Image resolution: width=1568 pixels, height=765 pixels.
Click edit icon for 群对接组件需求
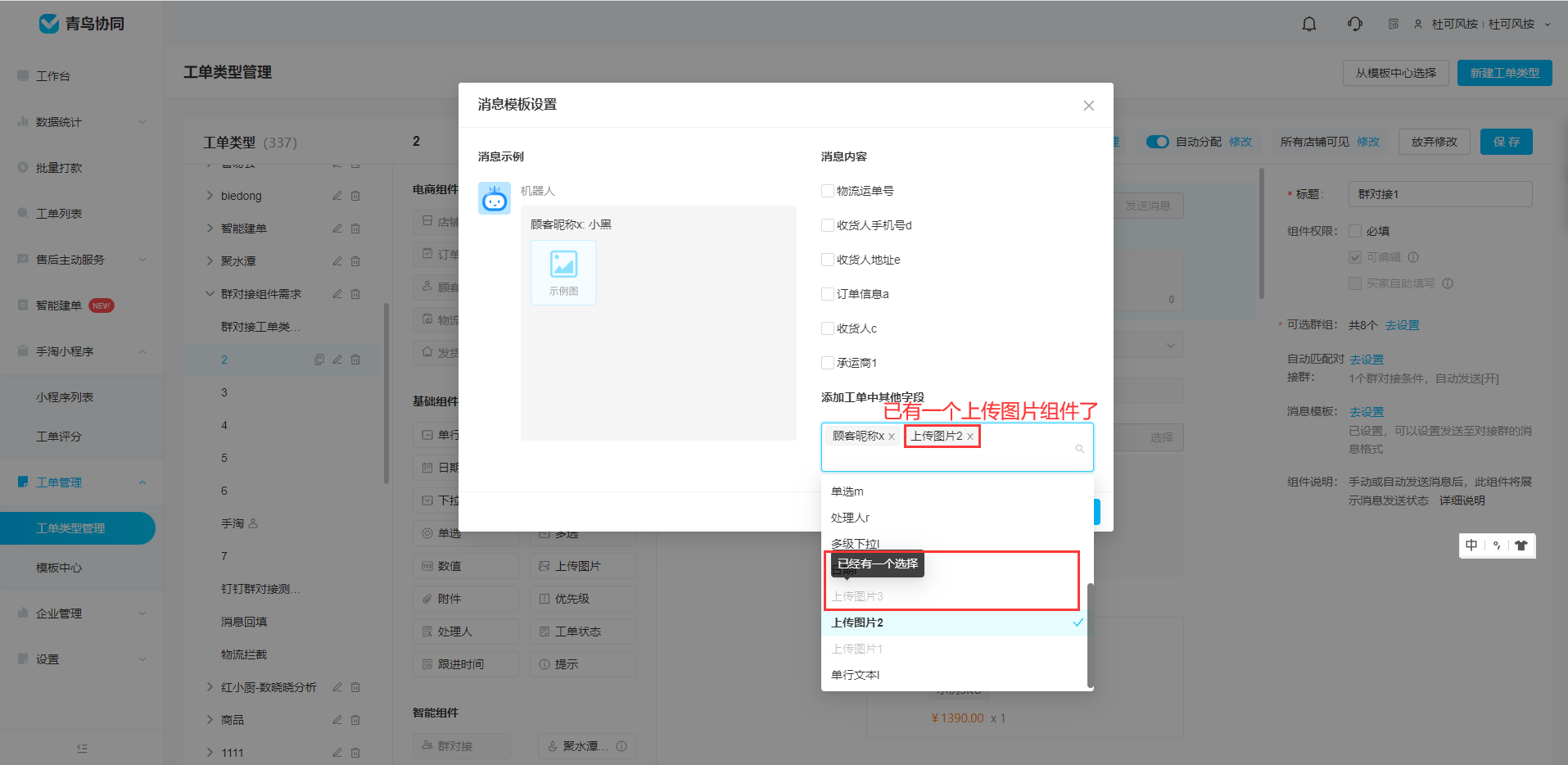coord(337,294)
